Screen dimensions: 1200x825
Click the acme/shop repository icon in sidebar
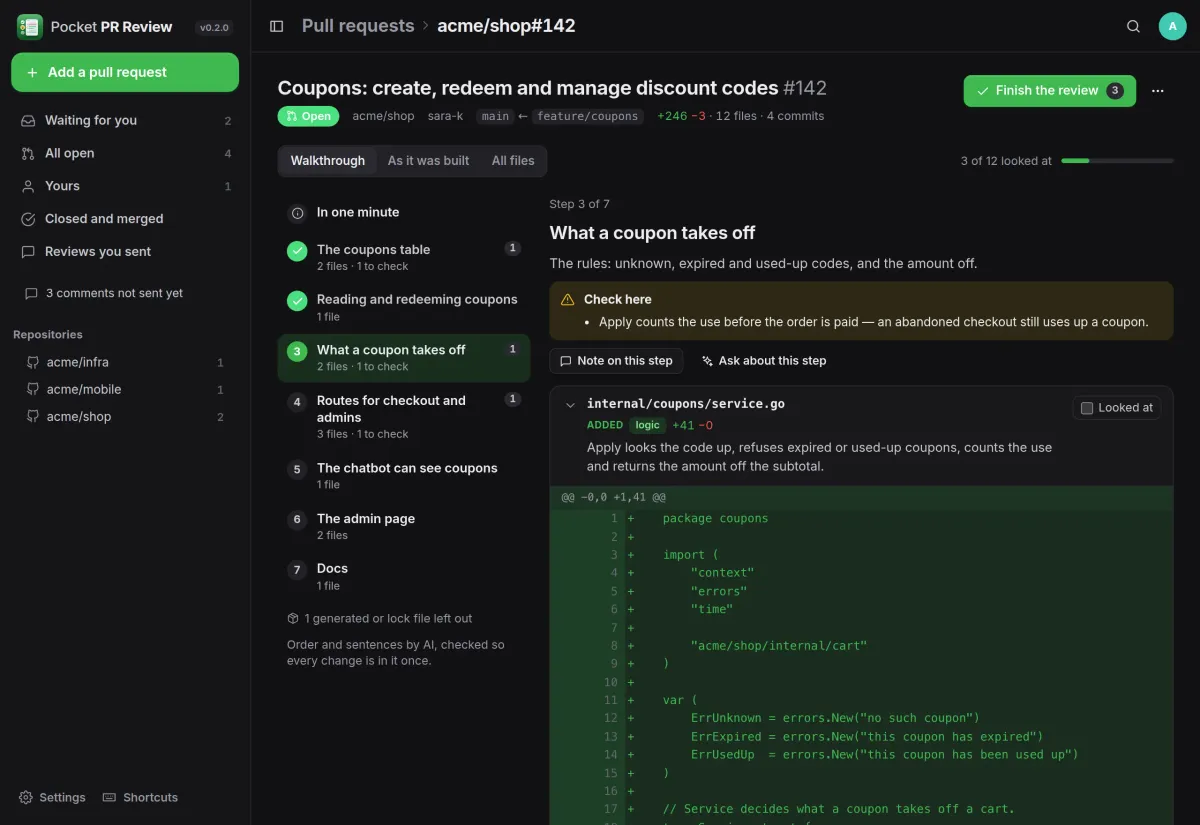(32, 416)
